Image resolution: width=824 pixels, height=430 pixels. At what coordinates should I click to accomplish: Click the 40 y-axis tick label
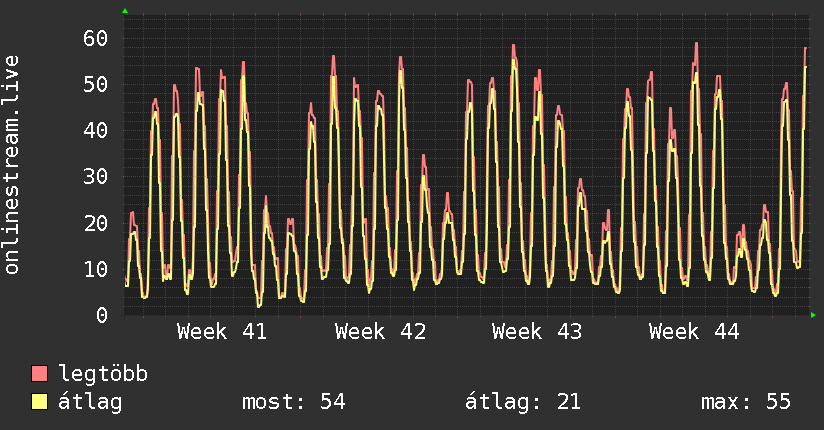[x=96, y=130]
